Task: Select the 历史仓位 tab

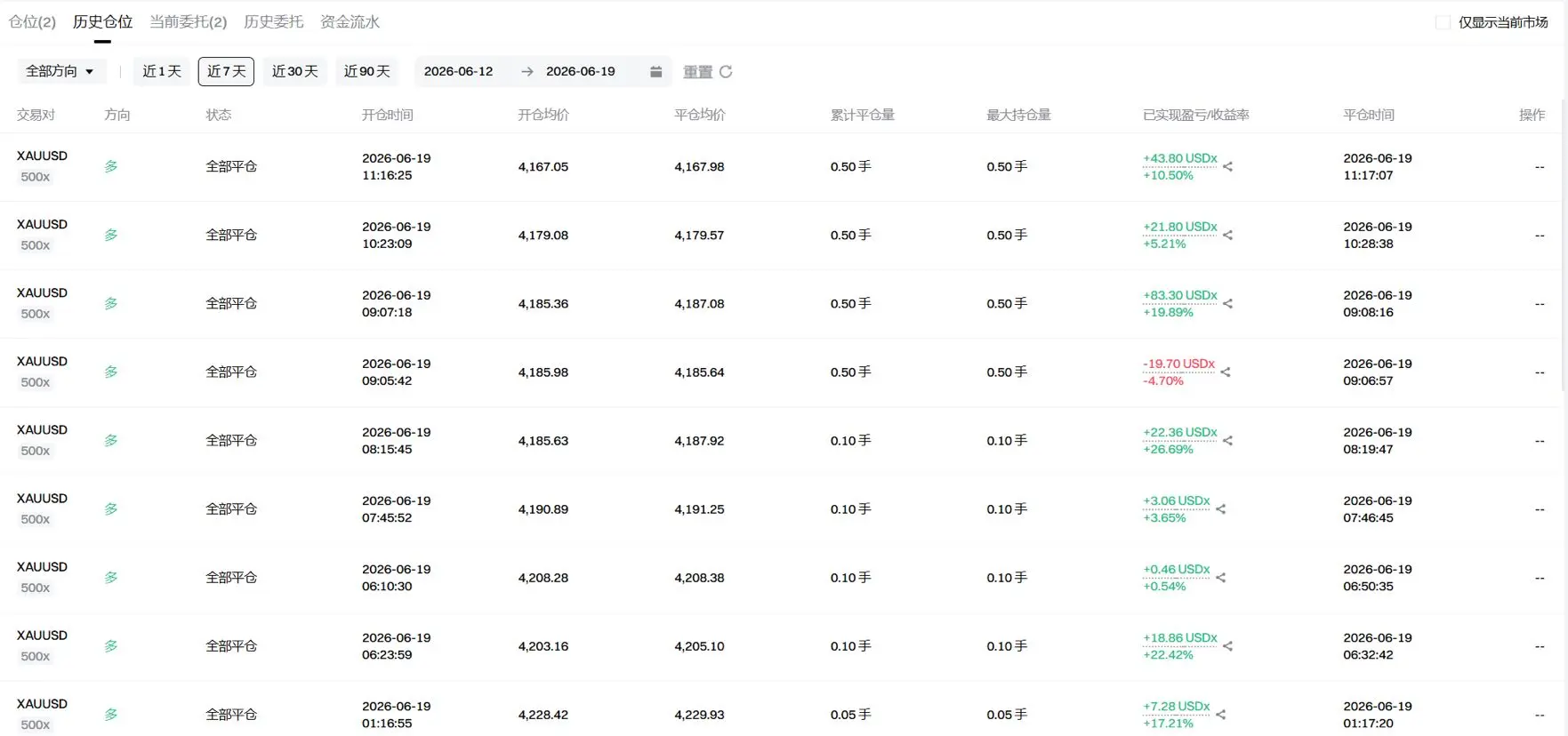Action: pos(102,21)
